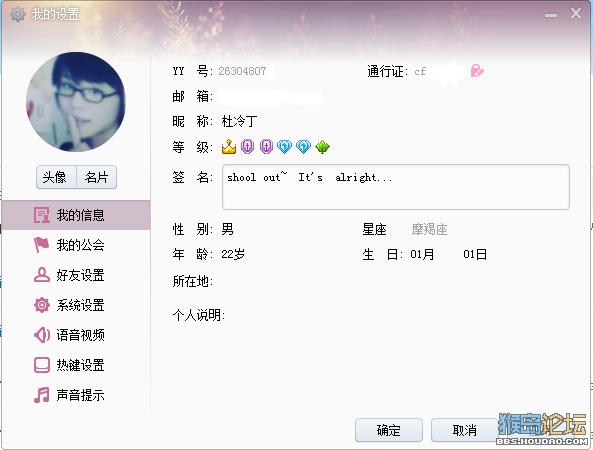Click the 头像 button
Viewport: 593px width, 450px height.
pos(56,177)
